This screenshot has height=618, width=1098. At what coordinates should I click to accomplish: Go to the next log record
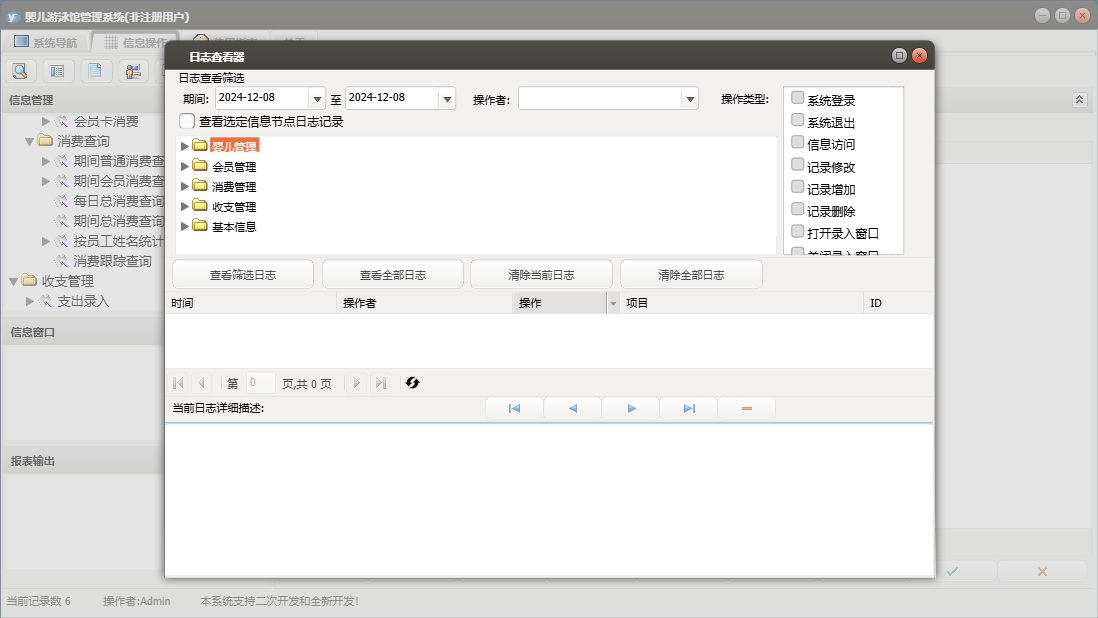point(631,409)
